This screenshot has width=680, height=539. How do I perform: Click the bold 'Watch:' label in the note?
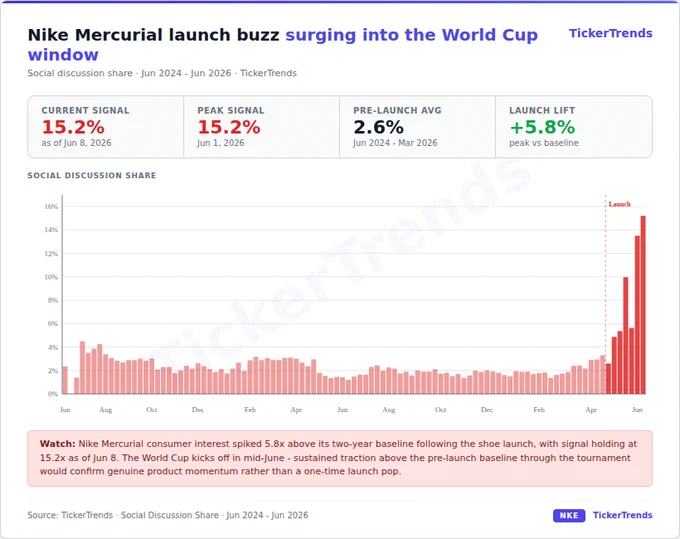pos(58,444)
